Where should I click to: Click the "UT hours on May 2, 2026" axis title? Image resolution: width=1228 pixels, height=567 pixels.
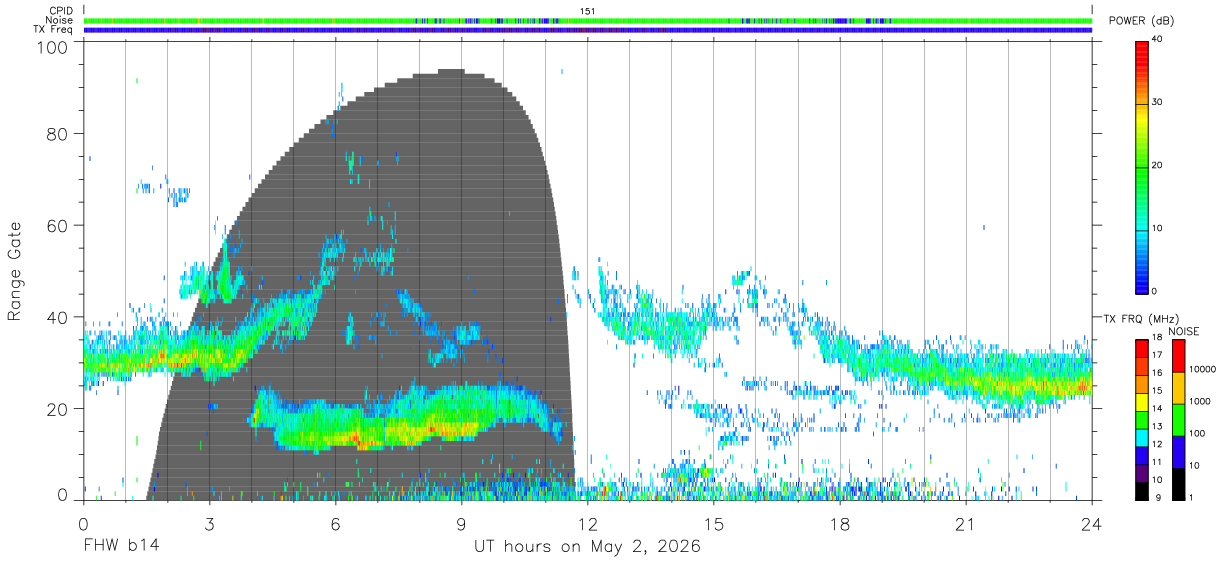tap(587, 548)
